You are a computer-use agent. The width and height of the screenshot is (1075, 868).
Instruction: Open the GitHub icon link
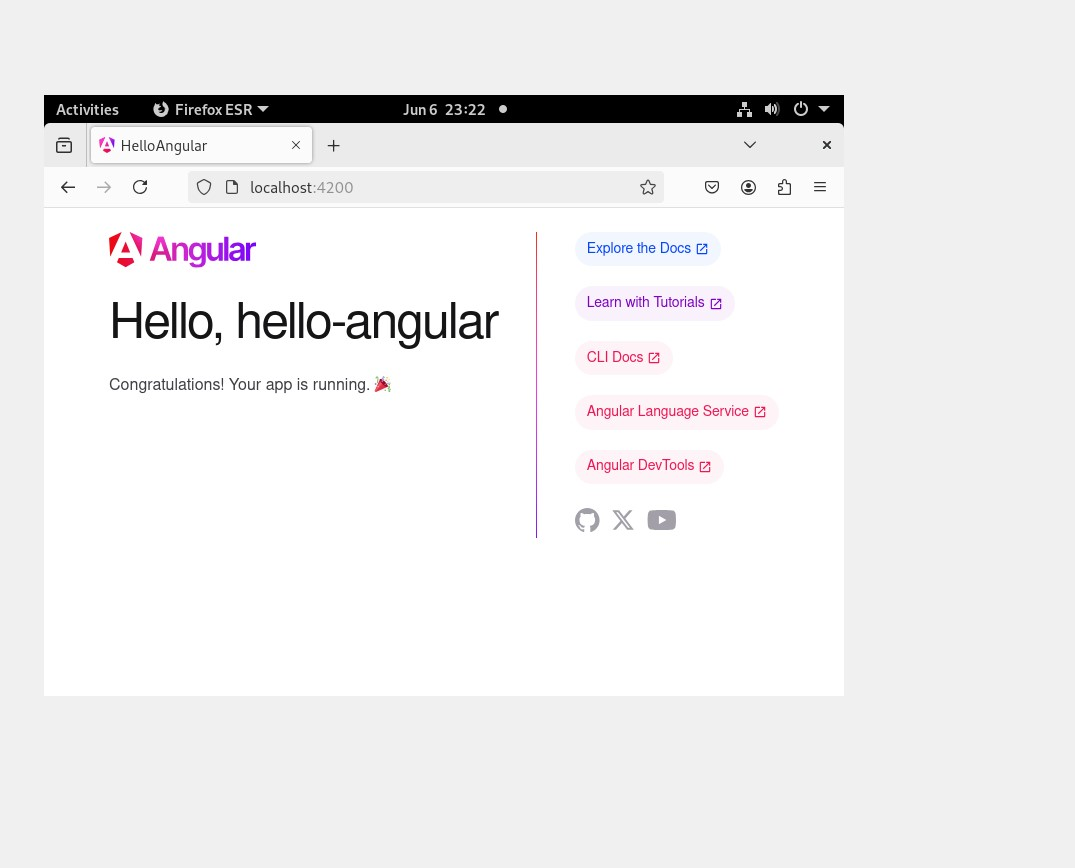click(x=587, y=520)
